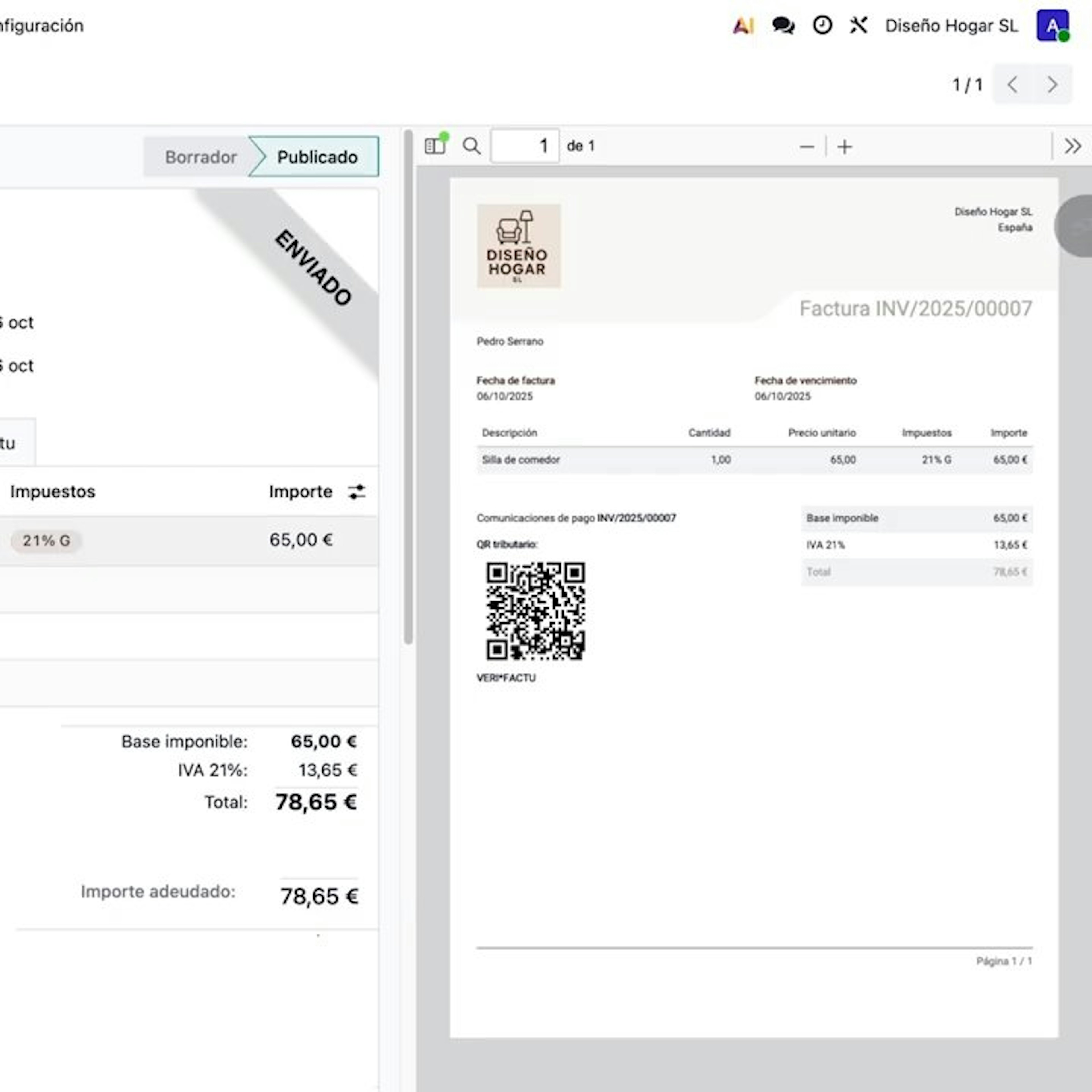
Task: Open the user avatar menu
Action: [1052, 25]
